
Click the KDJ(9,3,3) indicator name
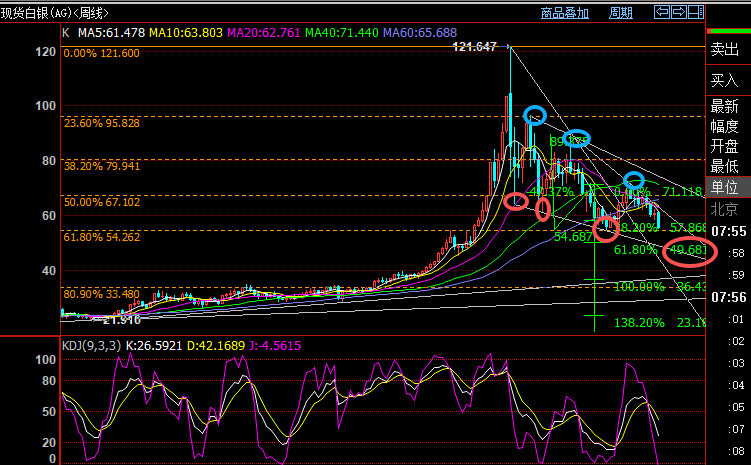(91, 346)
